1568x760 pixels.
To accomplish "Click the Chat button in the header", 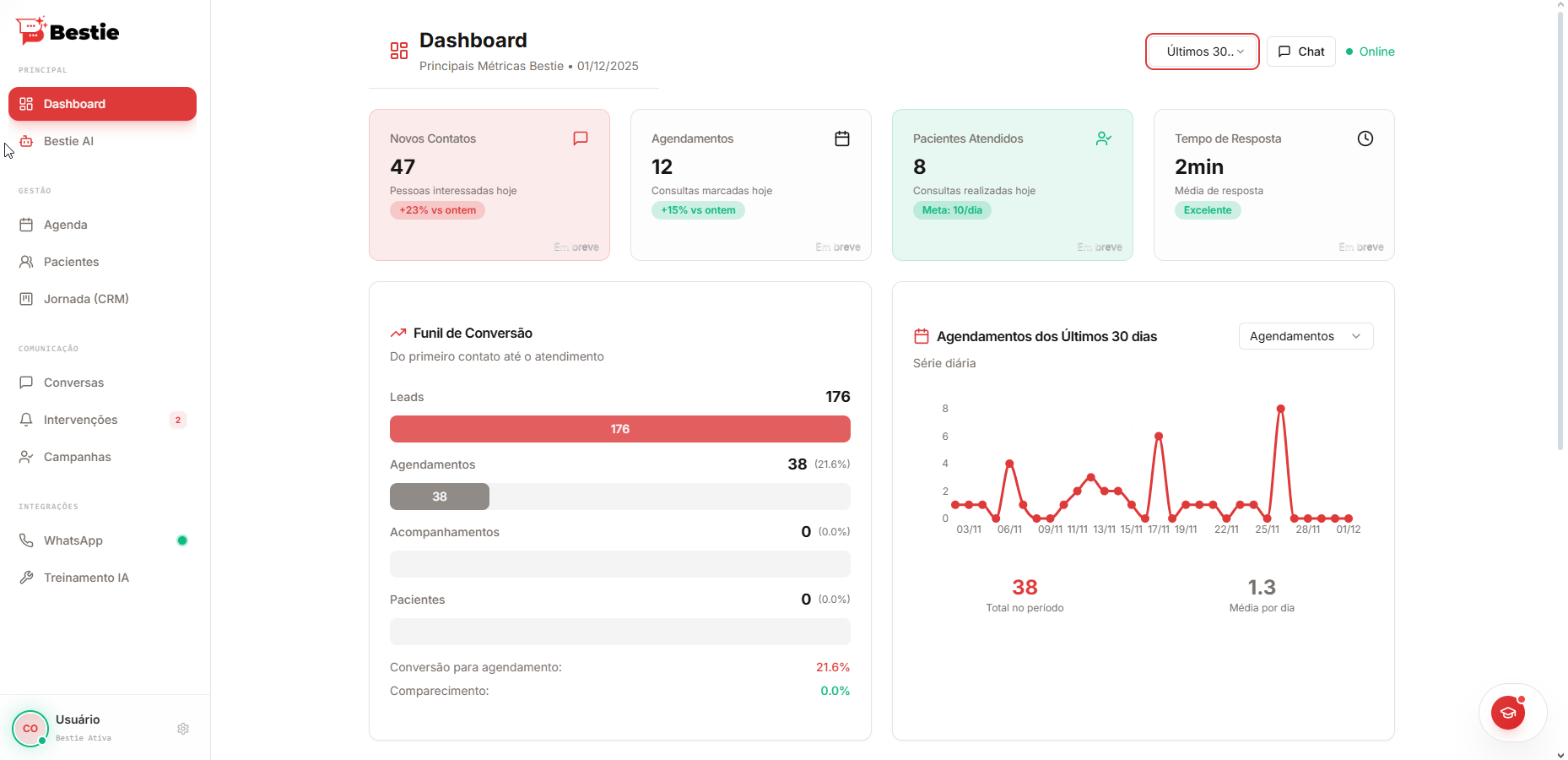I will (x=1300, y=52).
